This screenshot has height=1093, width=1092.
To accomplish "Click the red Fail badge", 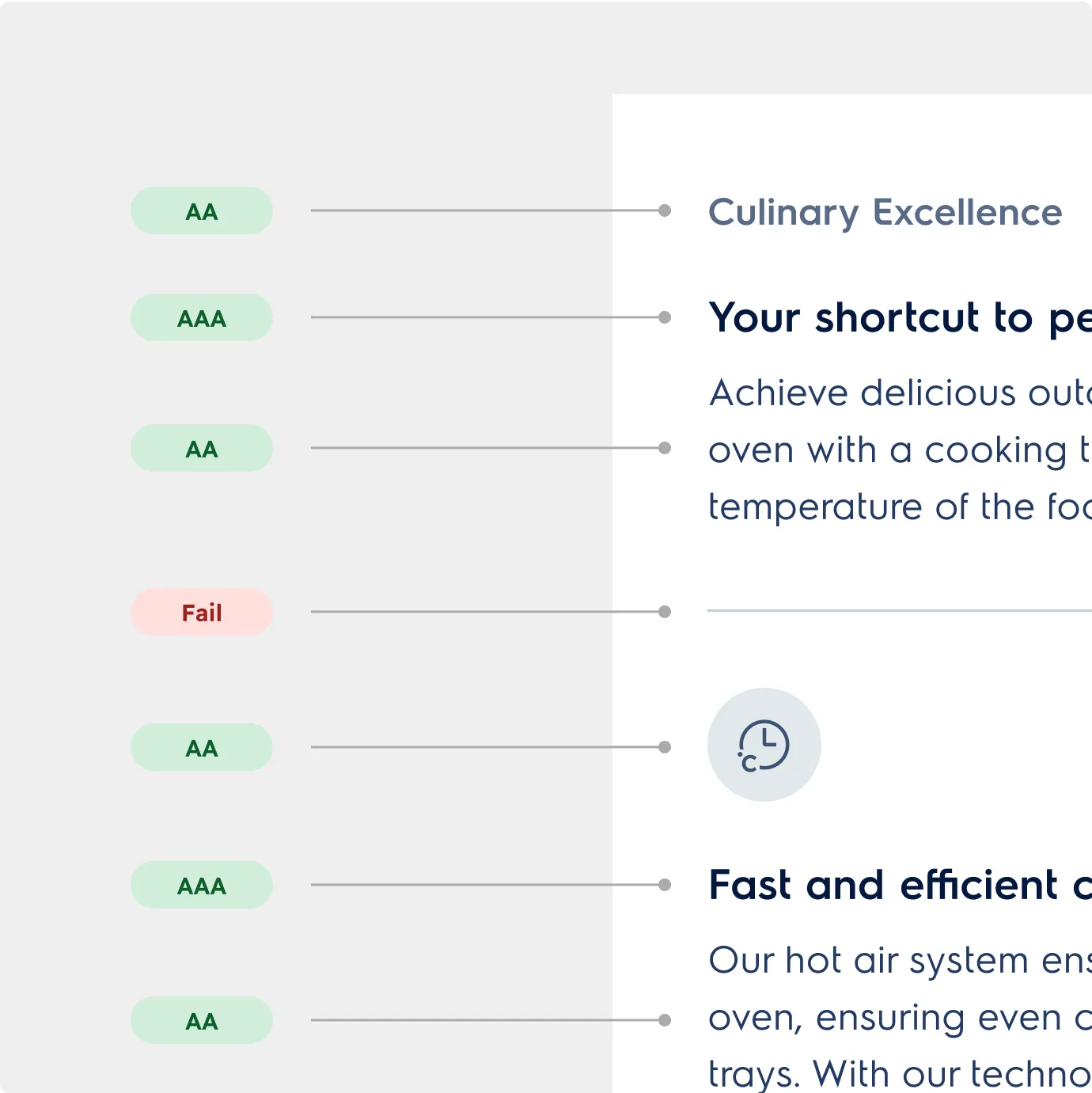I will (202, 612).
